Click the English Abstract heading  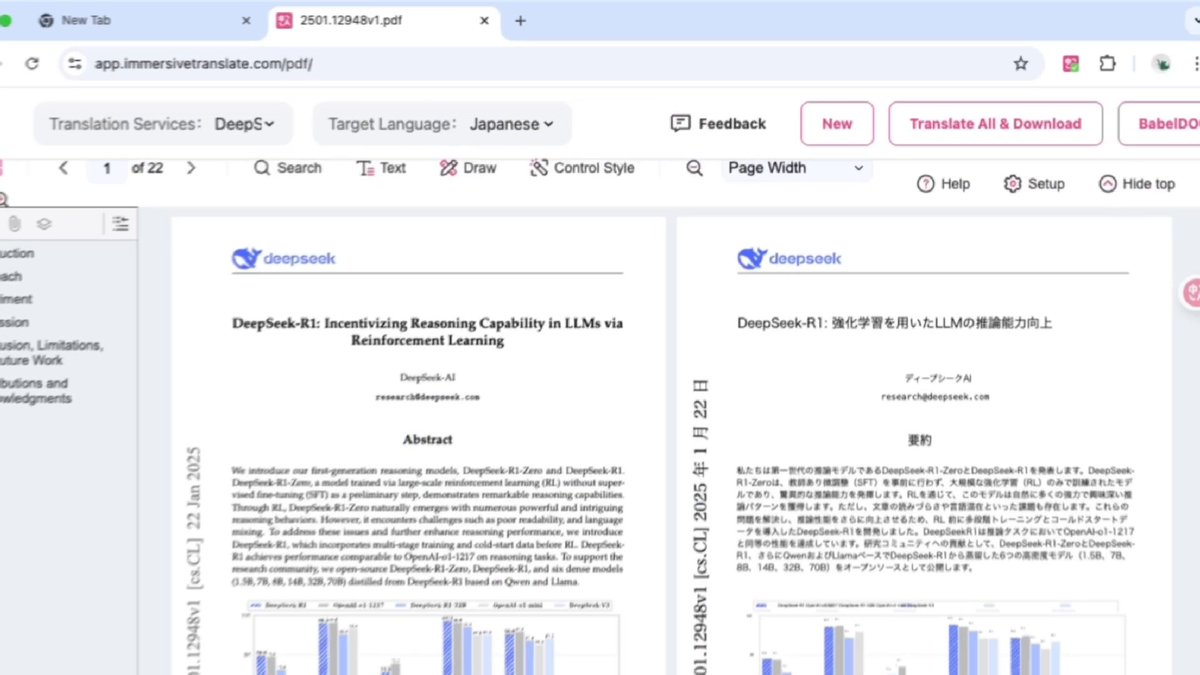point(428,439)
